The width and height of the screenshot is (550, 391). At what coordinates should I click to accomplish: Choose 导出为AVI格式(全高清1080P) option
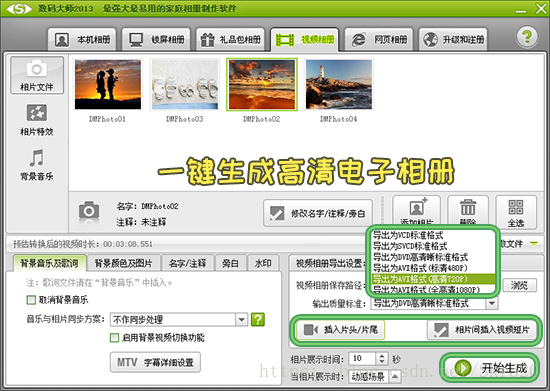pos(433,289)
